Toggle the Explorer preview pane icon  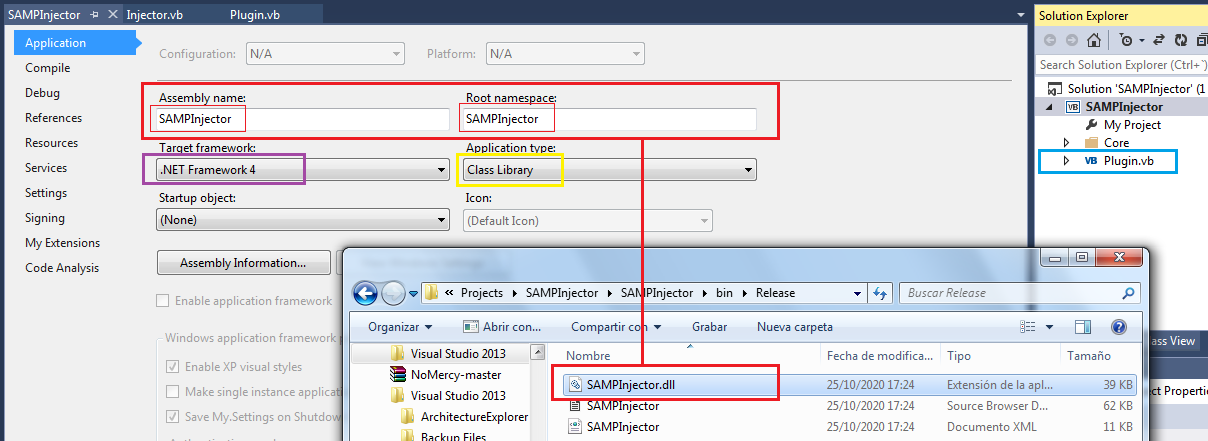point(1082,327)
